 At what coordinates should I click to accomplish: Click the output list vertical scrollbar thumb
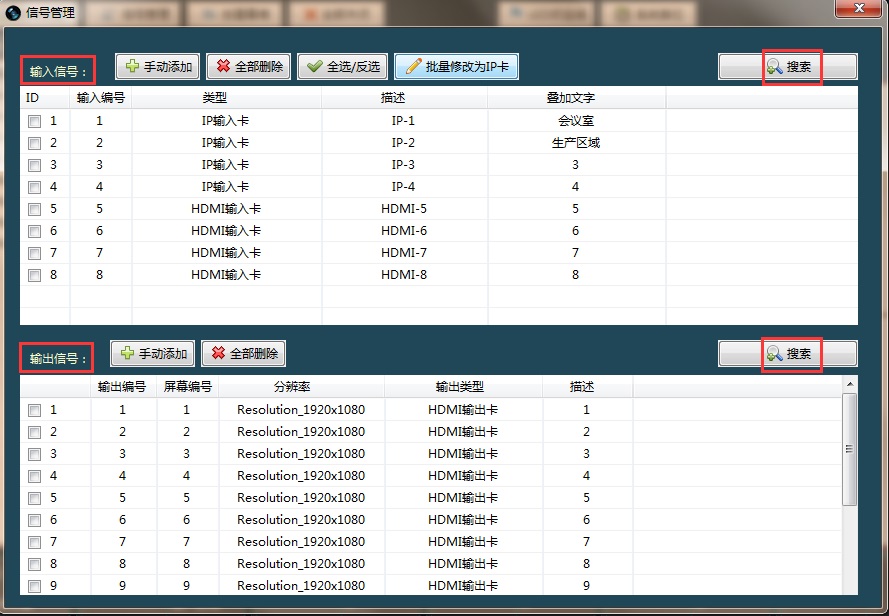point(850,448)
